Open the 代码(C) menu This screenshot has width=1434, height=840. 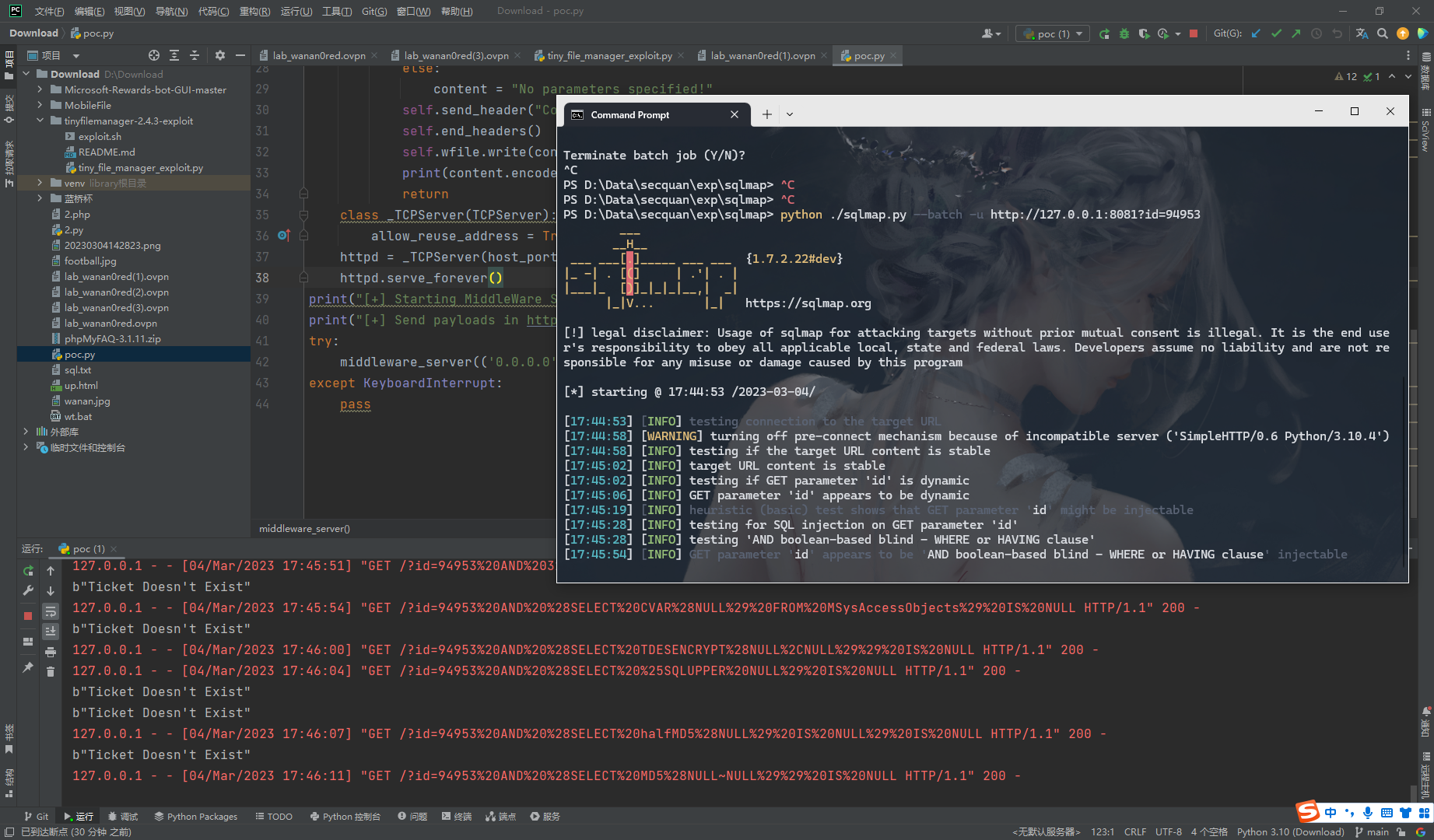coord(213,11)
